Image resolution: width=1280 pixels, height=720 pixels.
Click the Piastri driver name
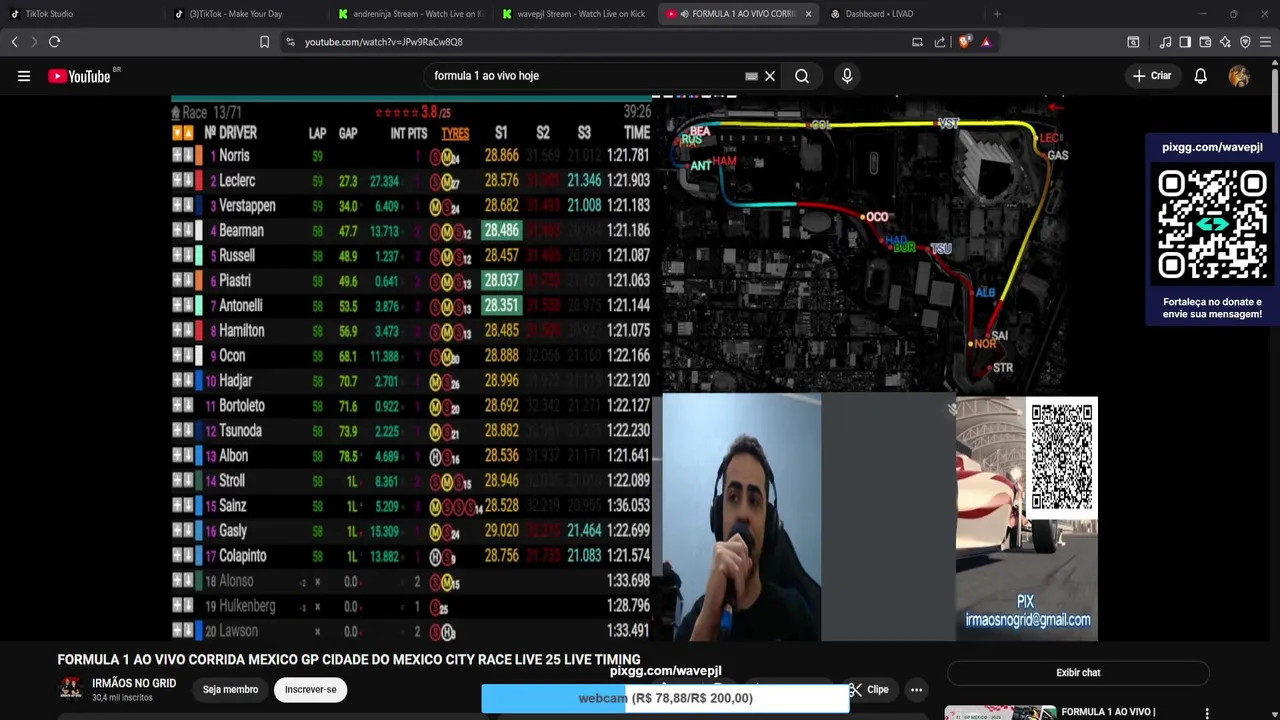pyautogui.click(x=235, y=281)
